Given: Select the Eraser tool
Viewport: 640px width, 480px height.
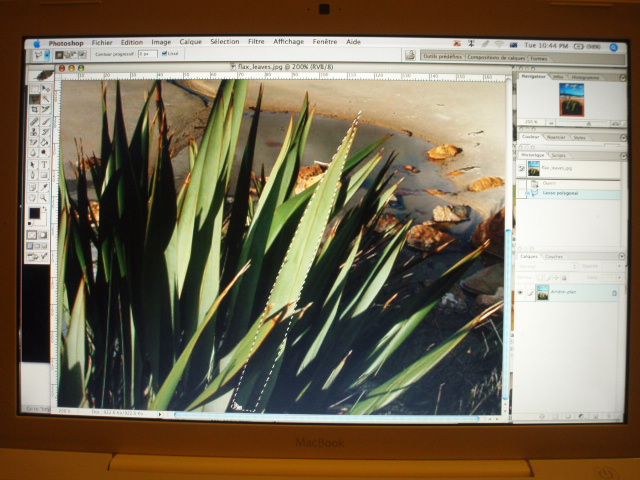Looking at the screenshot, I should point(34,142).
